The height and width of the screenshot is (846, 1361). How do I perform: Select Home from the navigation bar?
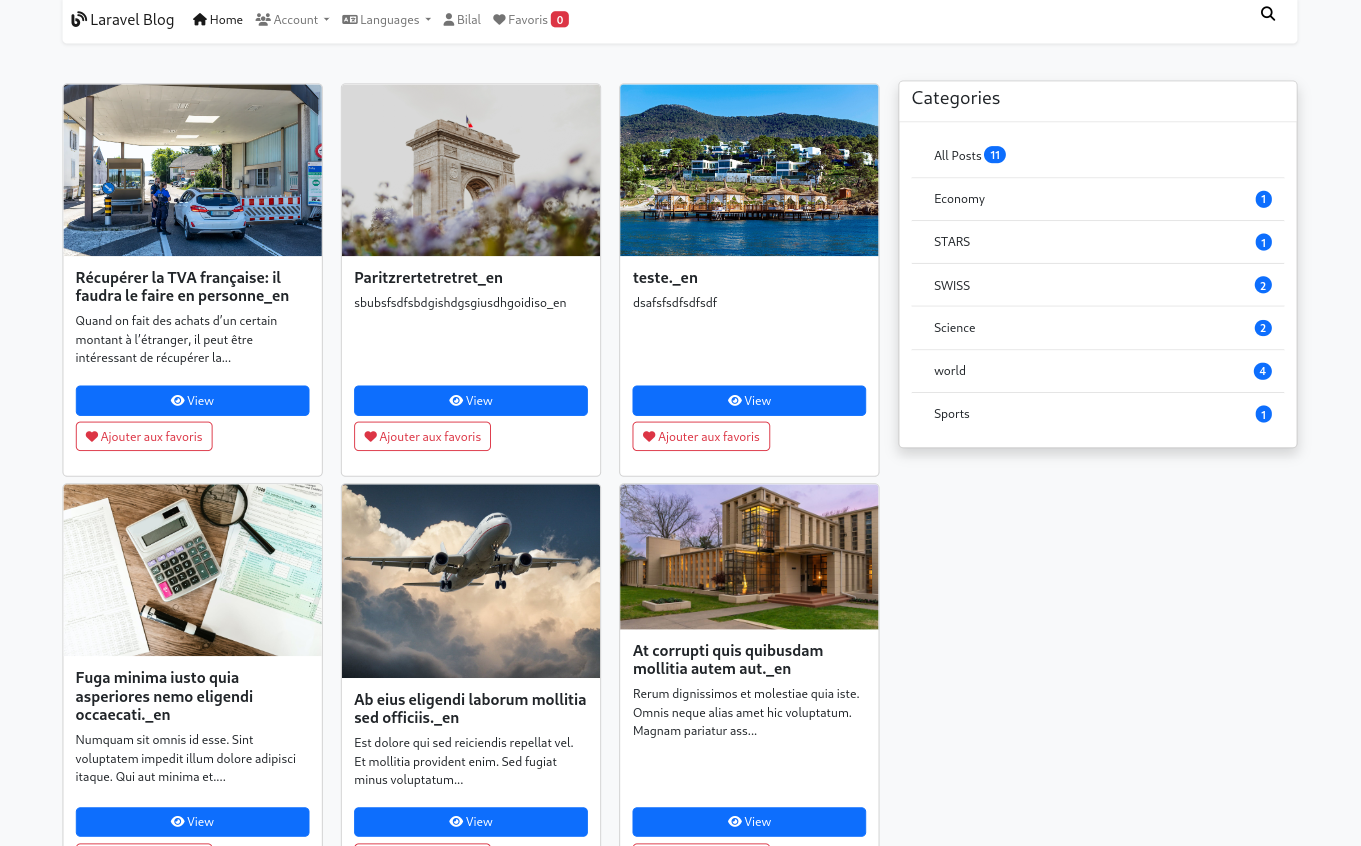(217, 19)
